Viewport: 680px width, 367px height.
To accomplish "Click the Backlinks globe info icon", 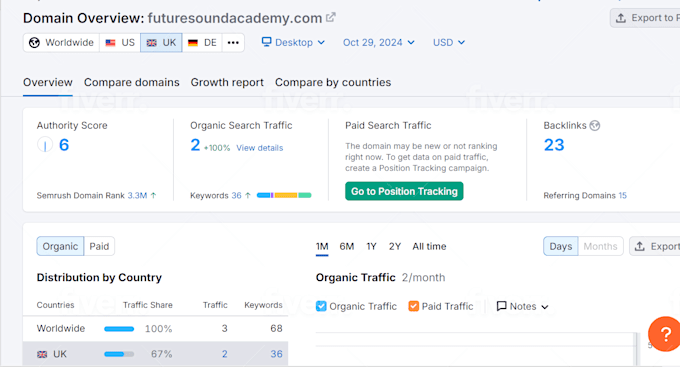I will pyautogui.click(x=595, y=125).
